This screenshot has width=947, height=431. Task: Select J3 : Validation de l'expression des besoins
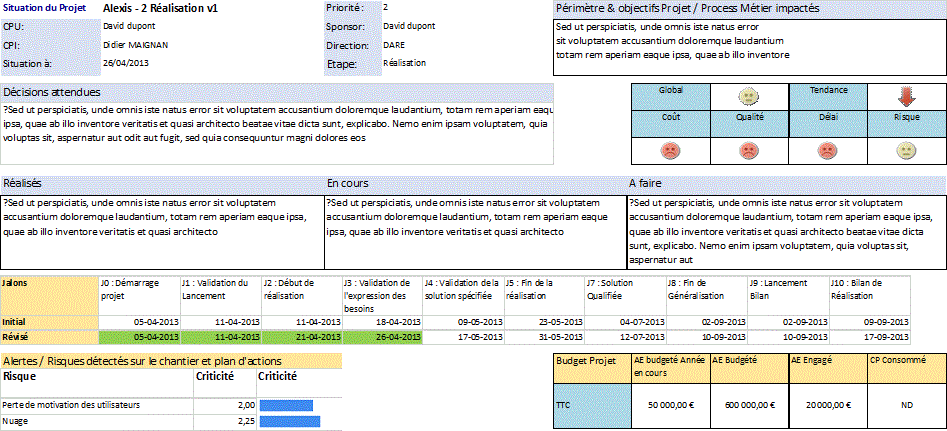click(x=382, y=295)
